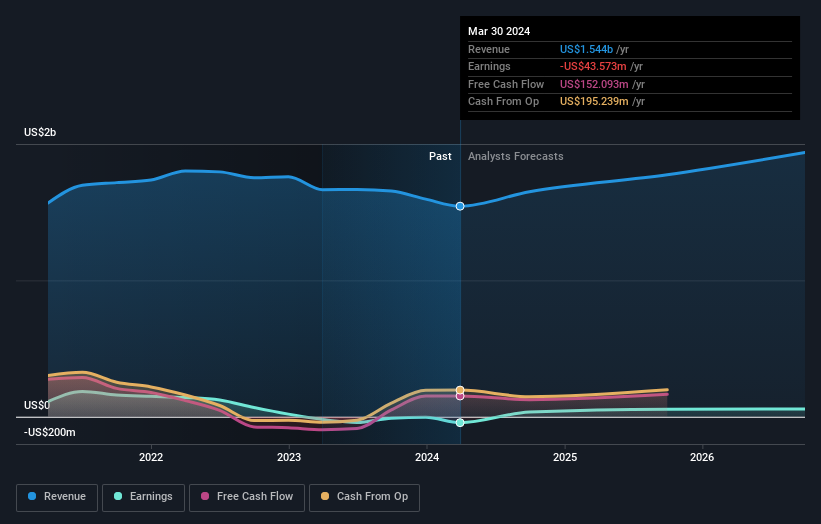Click the pink Free Cash Flow data point
This screenshot has width=821, height=524.
pyautogui.click(x=460, y=396)
